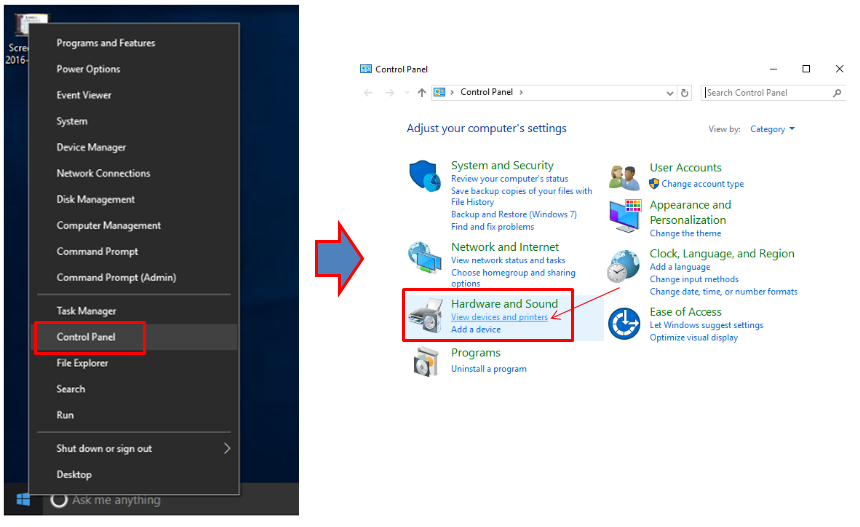Click the Ask me anything search box
This screenshot has width=860, height=527.
coord(170,500)
